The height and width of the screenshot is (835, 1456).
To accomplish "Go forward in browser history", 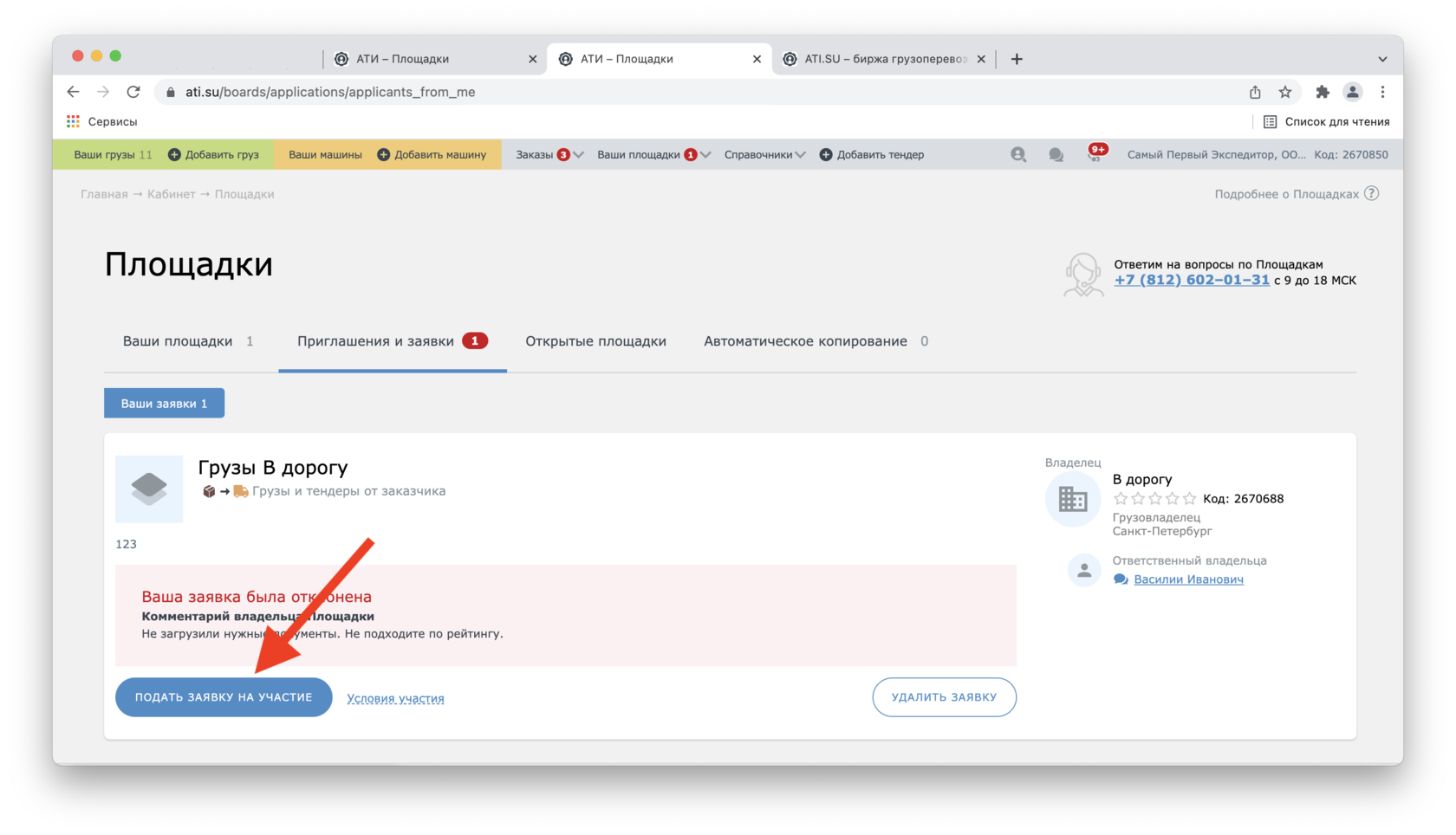I will click(x=103, y=92).
